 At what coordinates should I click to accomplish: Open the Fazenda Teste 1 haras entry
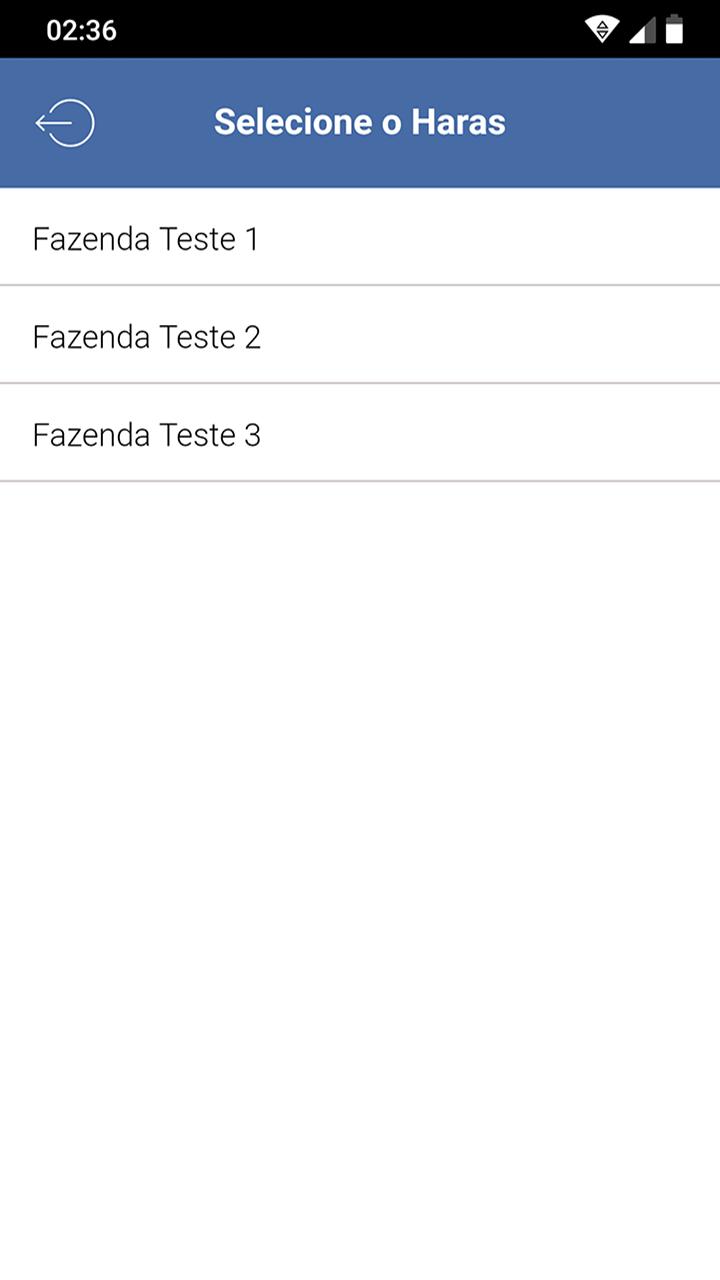tap(360, 237)
